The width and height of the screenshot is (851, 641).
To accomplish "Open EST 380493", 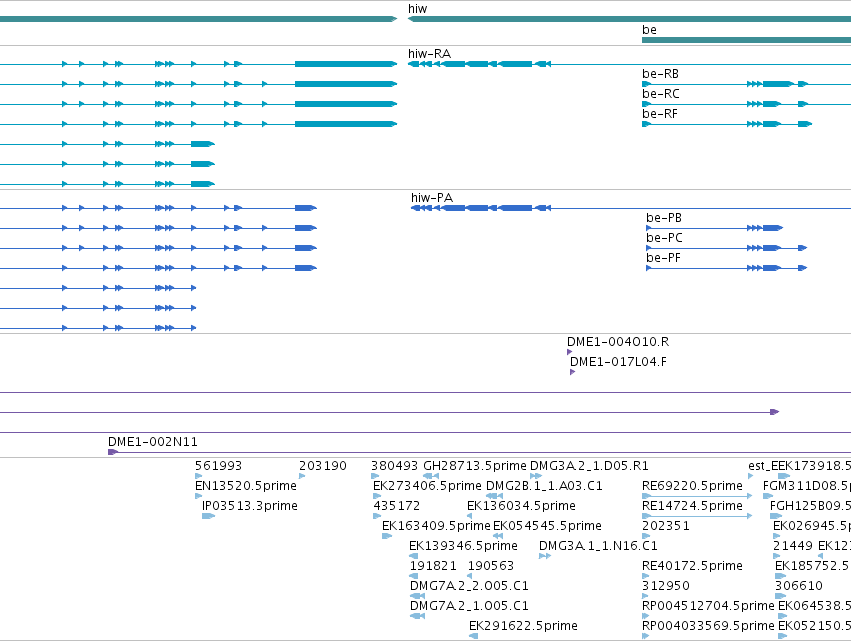I will pyautogui.click(x=395, y=466).
